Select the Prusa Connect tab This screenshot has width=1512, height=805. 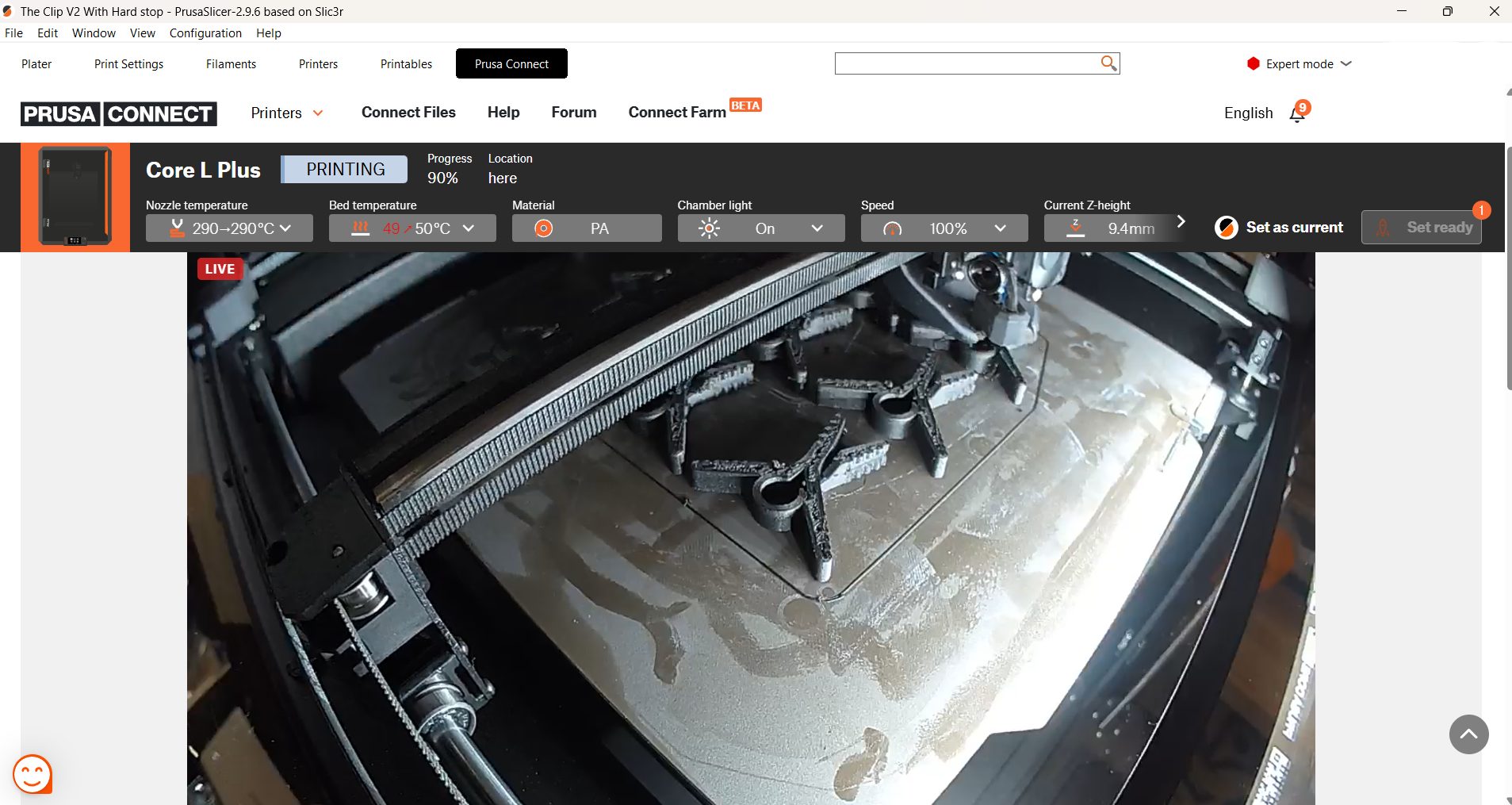click(x=511, y=63)
